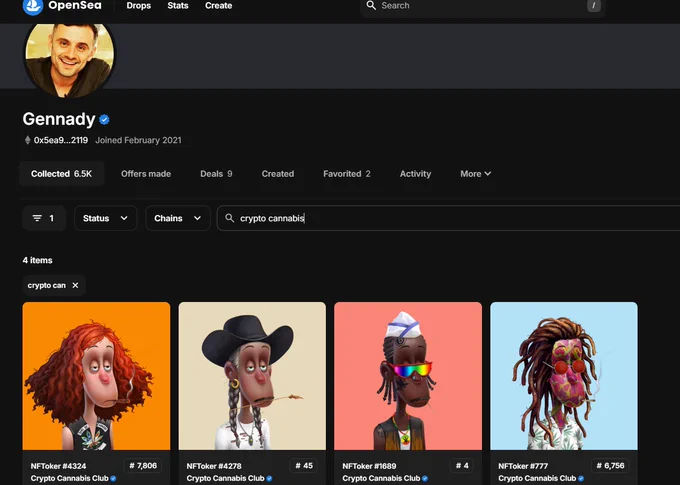
Task: Switch to the Favorited tab
Action: tap(347, 174)
